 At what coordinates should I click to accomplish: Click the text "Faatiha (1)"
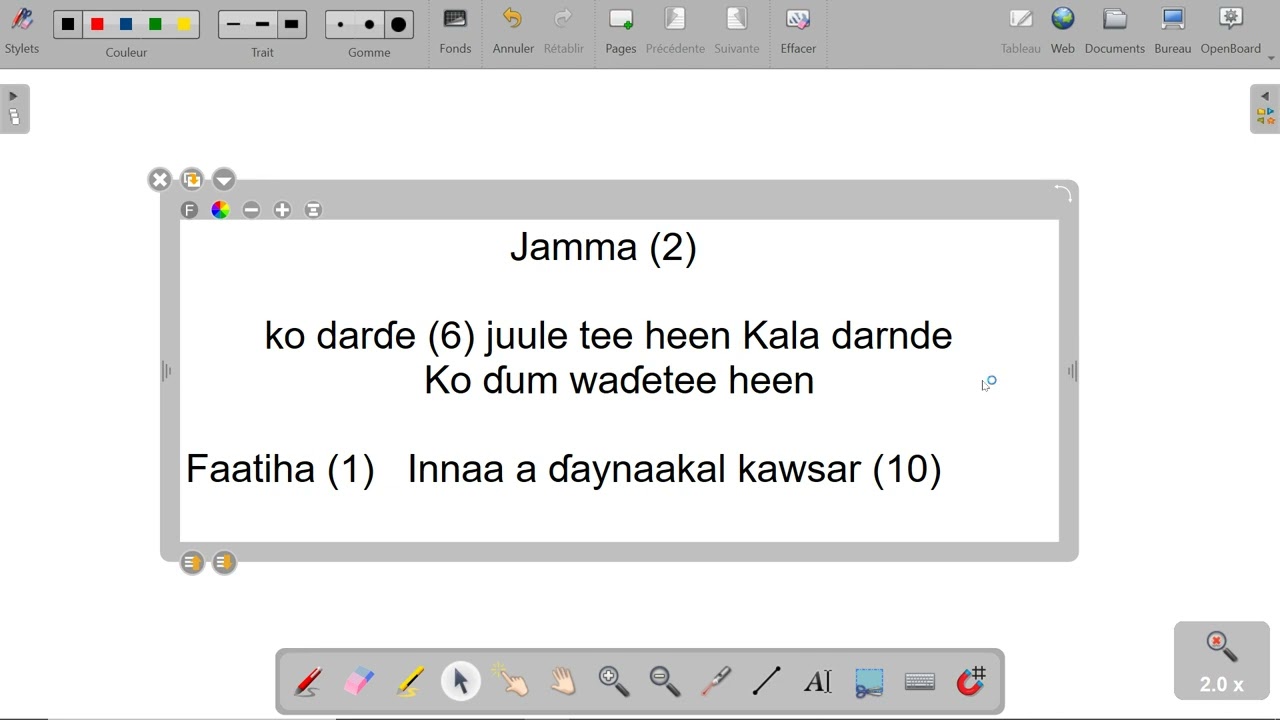coord(280,469)
